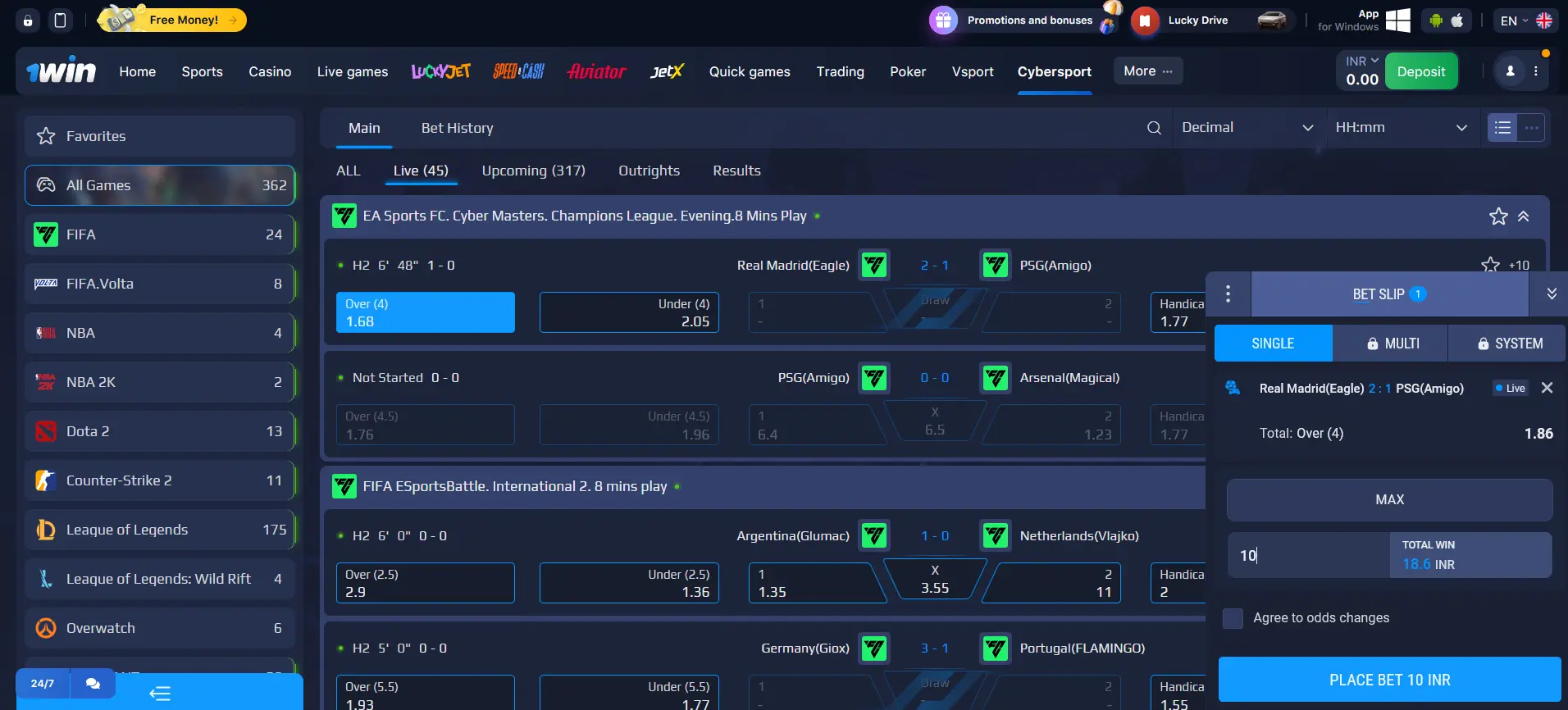Image resolution: width=1568 pixels, height=710 pixels.
Task: Click the BET SLIP header tab
Action: point(1390,294)
